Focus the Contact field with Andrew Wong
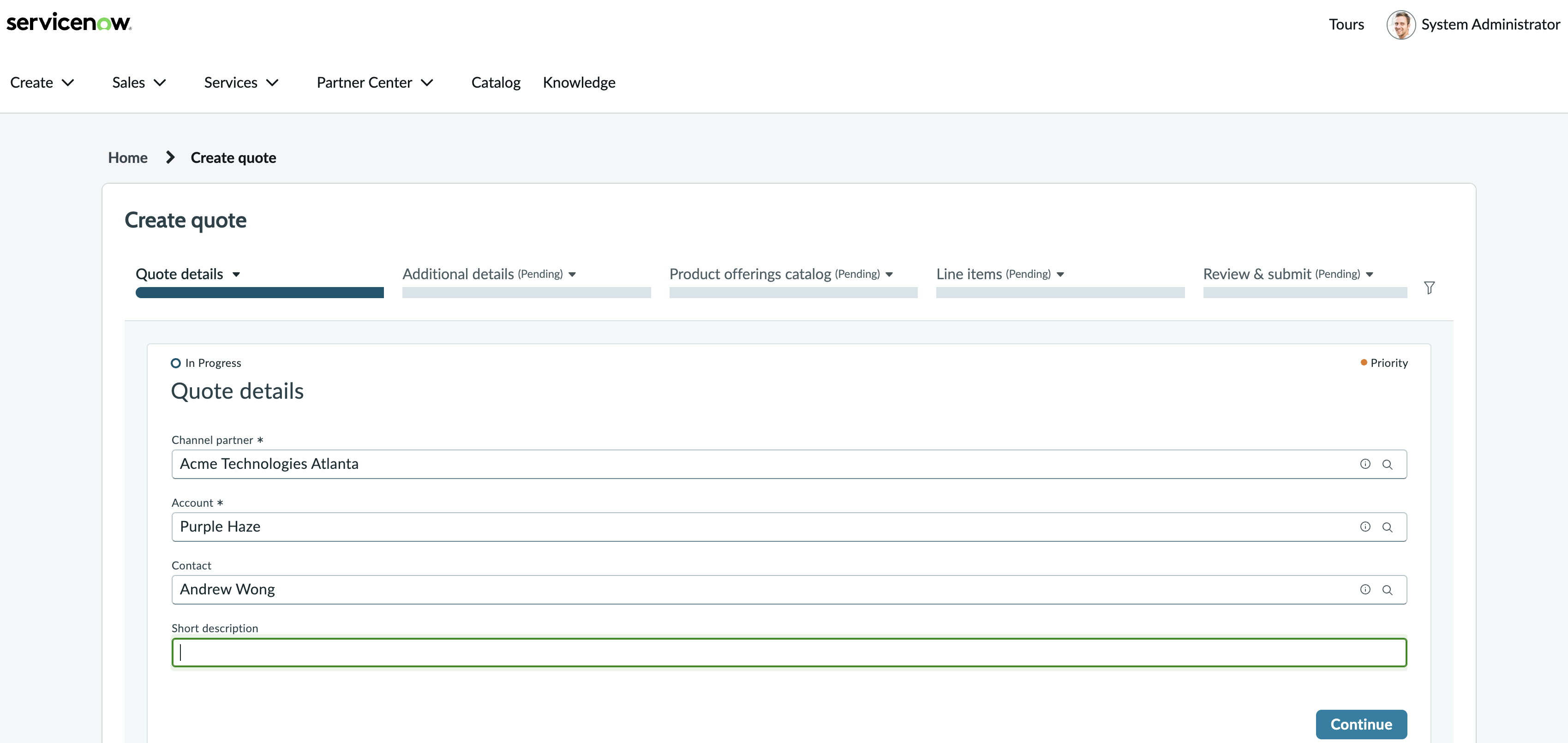 coord(790,590)
